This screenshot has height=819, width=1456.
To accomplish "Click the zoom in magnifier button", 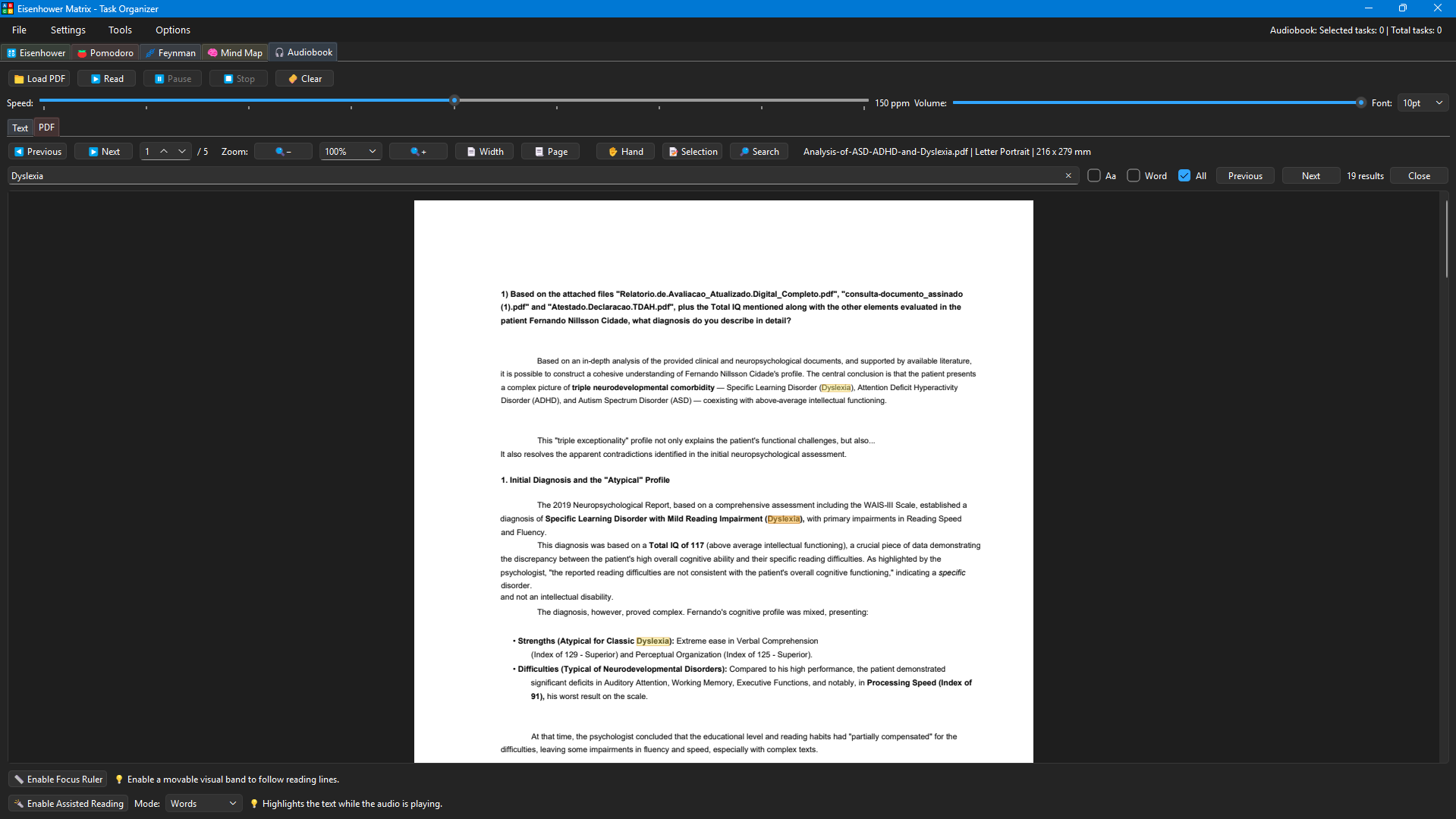I will point(418,152).
